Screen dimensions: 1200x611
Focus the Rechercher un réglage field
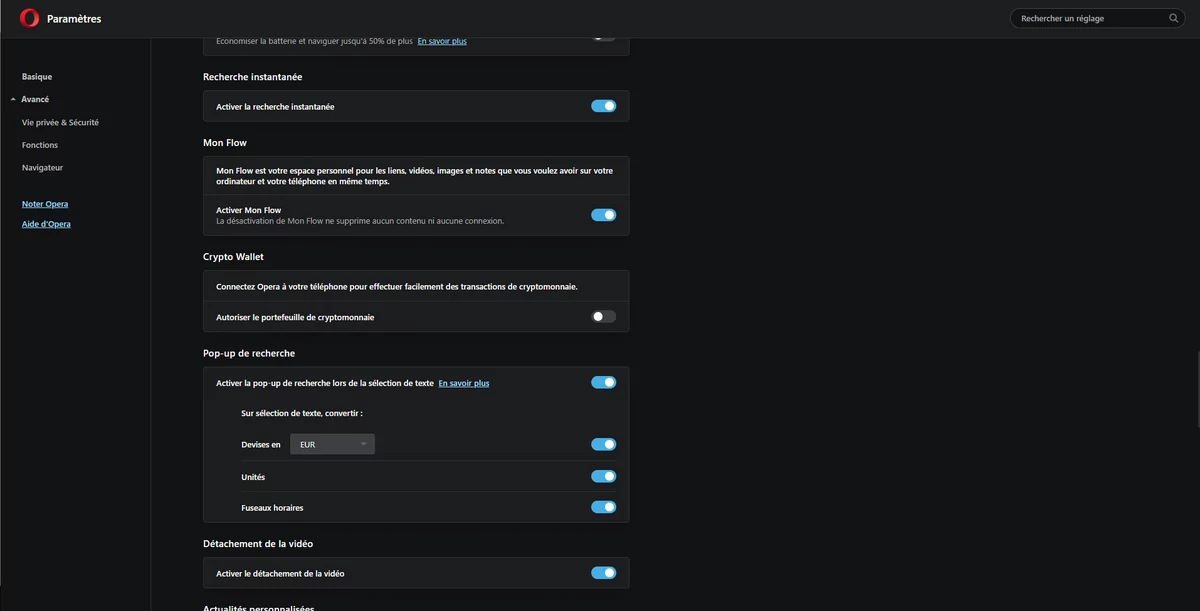pyautogui.click(x=1099, y=18)
